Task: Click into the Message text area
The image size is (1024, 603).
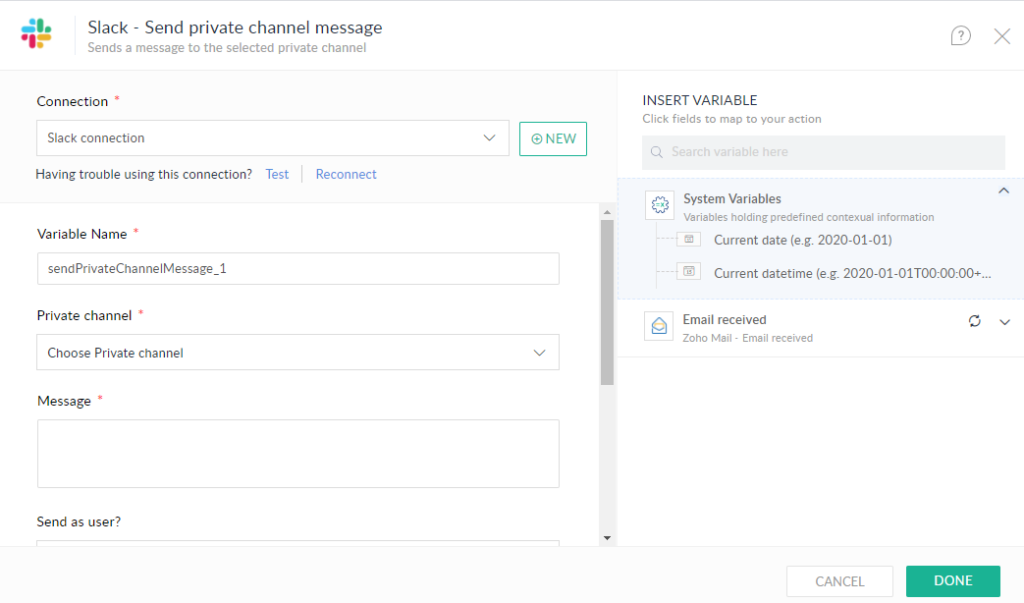Action: pos(298,453)
